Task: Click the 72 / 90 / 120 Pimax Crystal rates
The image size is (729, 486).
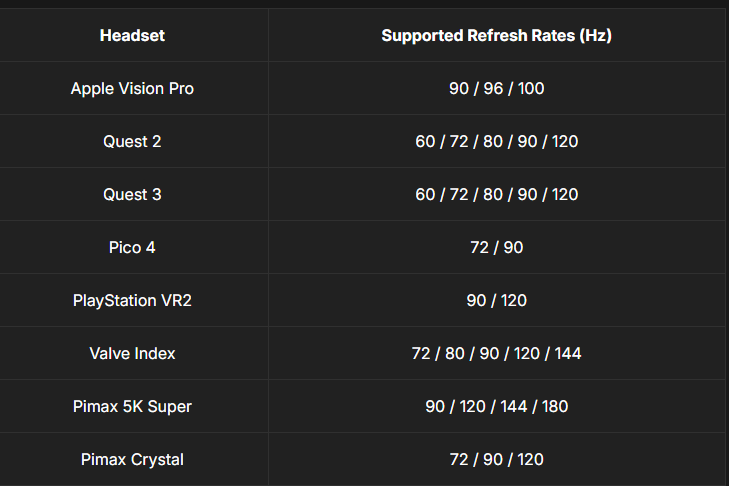Action: (496, 460)
